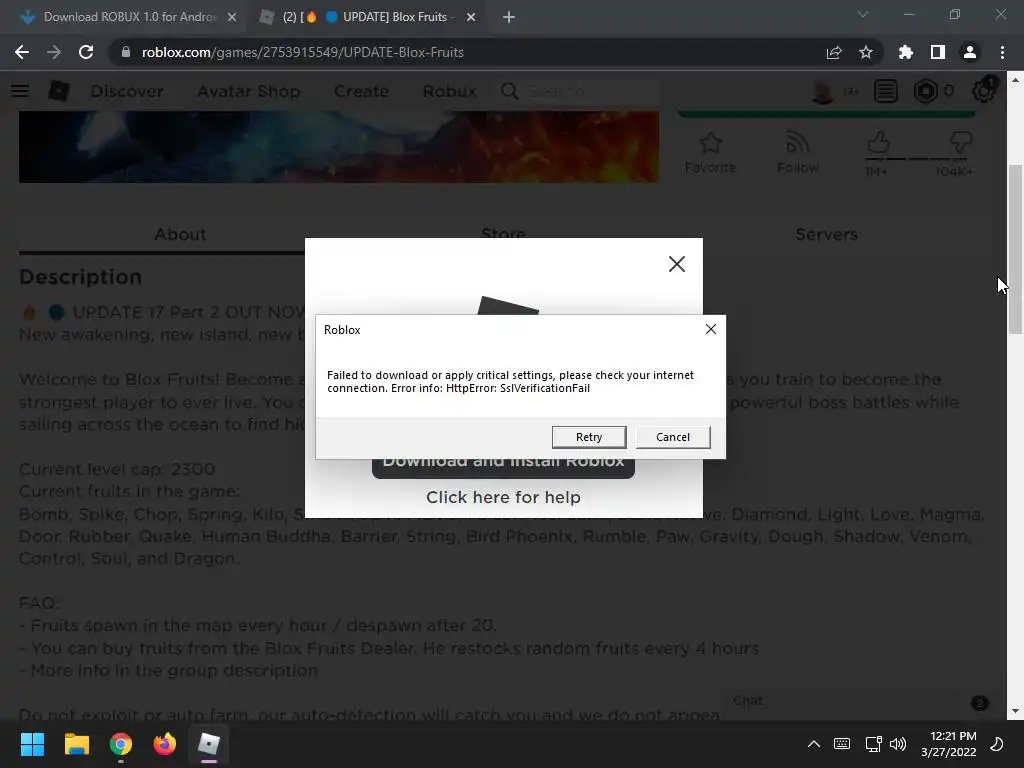This screenshot has width=1024, height=768.
Task: View site info via padlock icon
Action: tap(126, 52)
